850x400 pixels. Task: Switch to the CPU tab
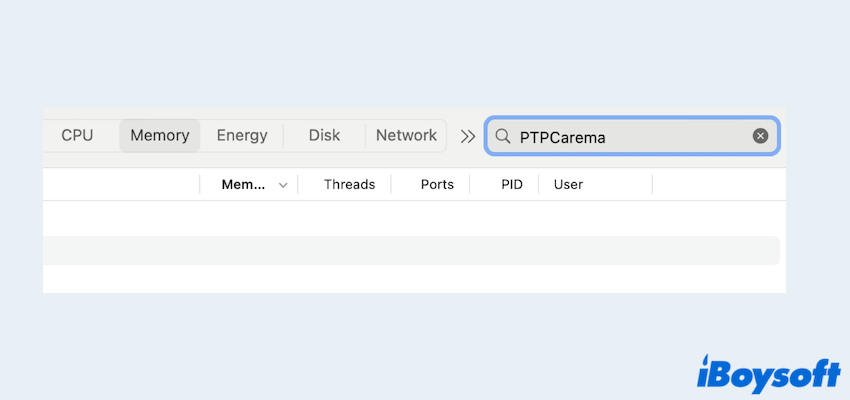click(77, 135)
